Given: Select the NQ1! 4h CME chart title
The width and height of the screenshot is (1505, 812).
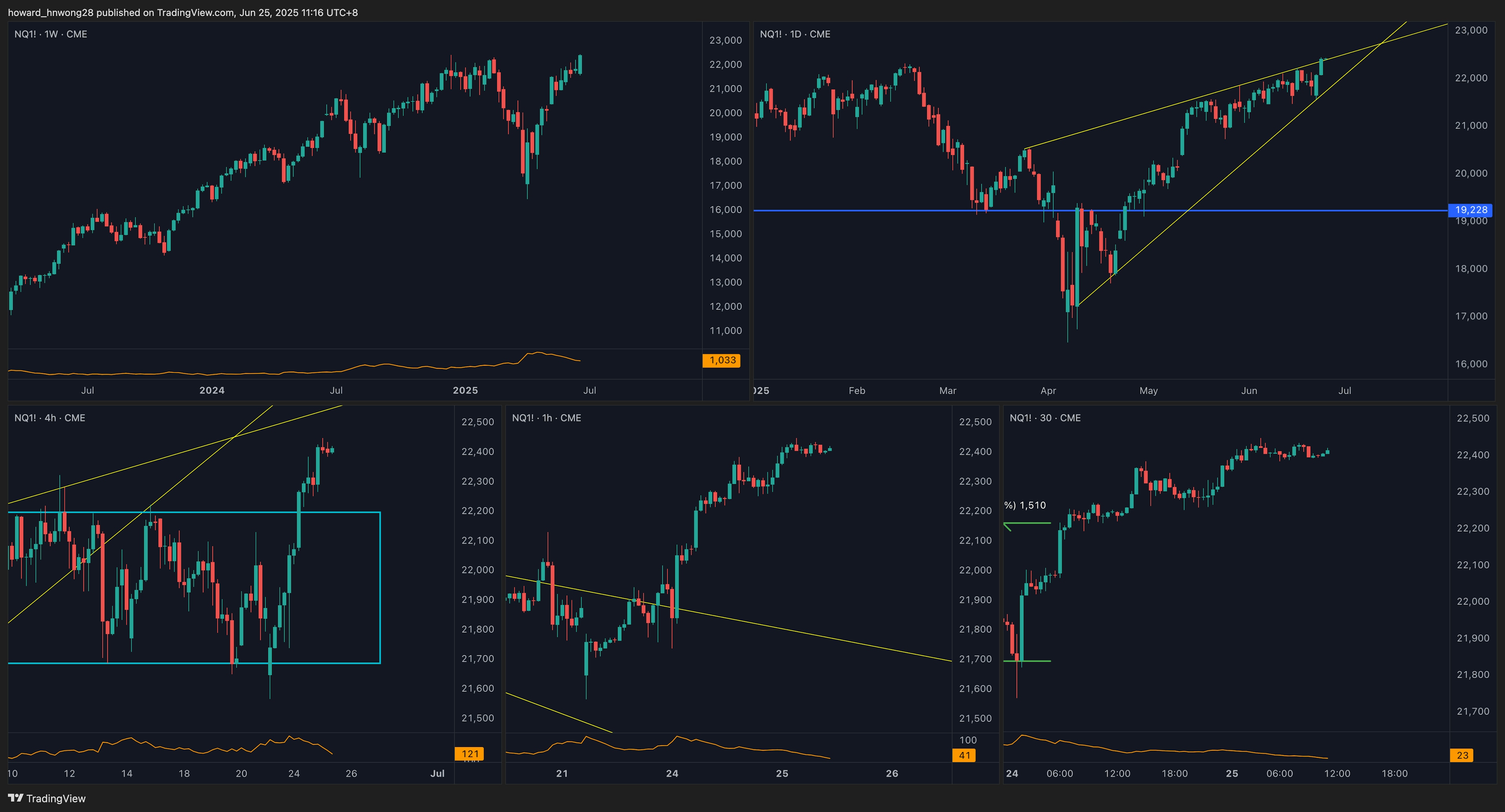Looking at the screenshot, I should tap(50, 418).
